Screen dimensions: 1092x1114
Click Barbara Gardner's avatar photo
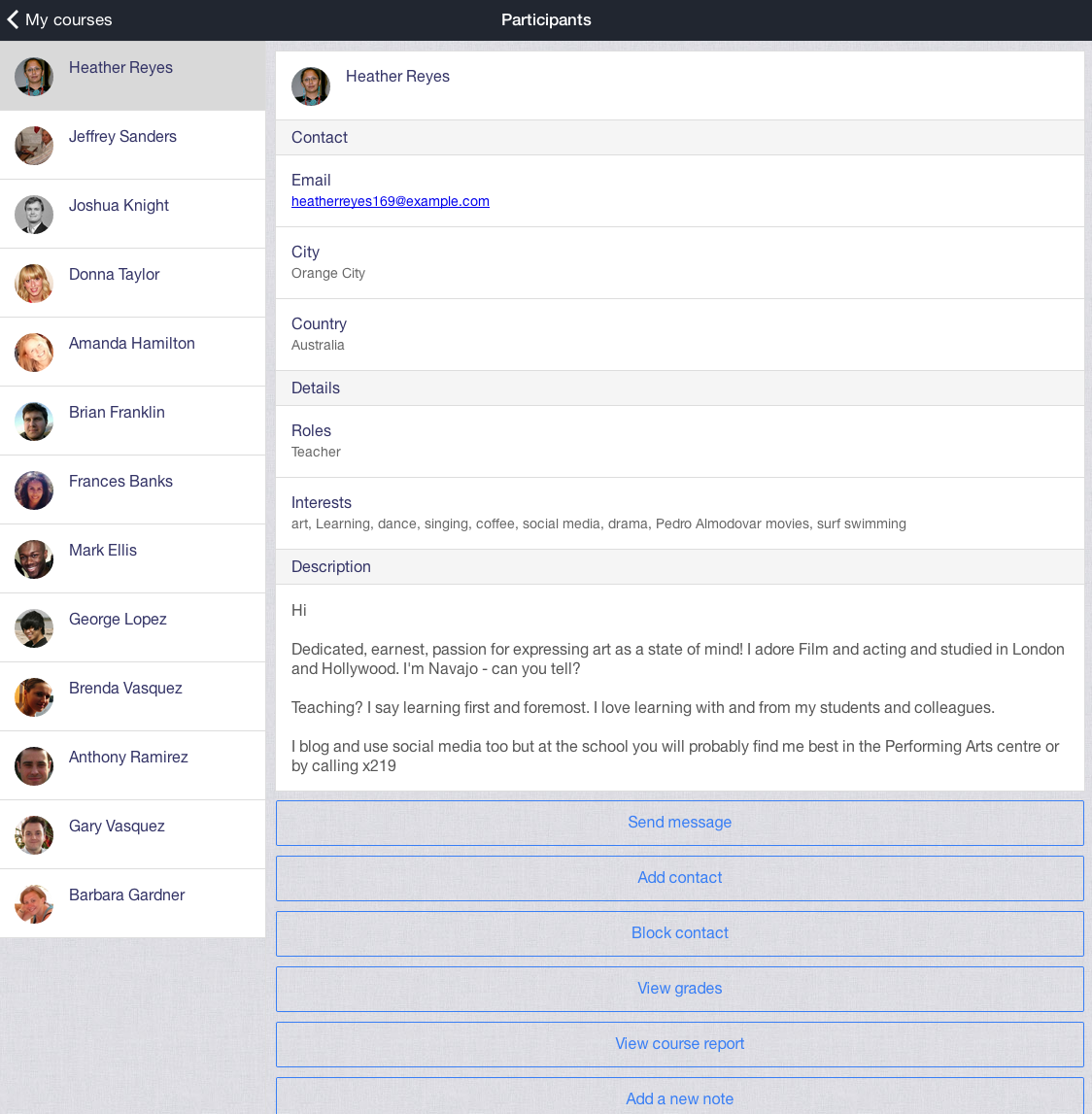click(34, 903)
